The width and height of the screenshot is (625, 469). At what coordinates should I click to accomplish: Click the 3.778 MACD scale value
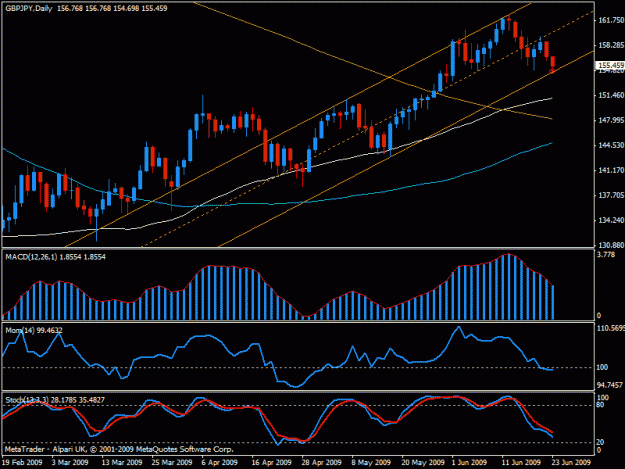point(606,255)
